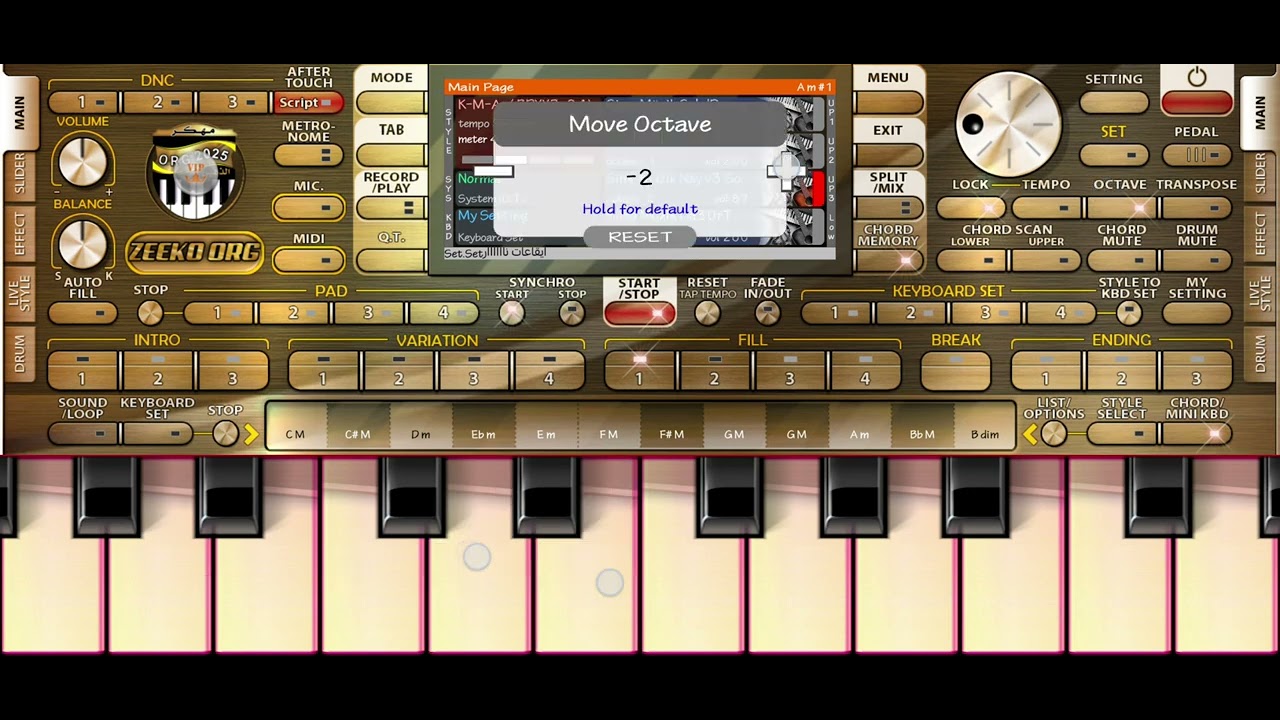
Task: Toggle the MIC button
Action: point(308,208)
